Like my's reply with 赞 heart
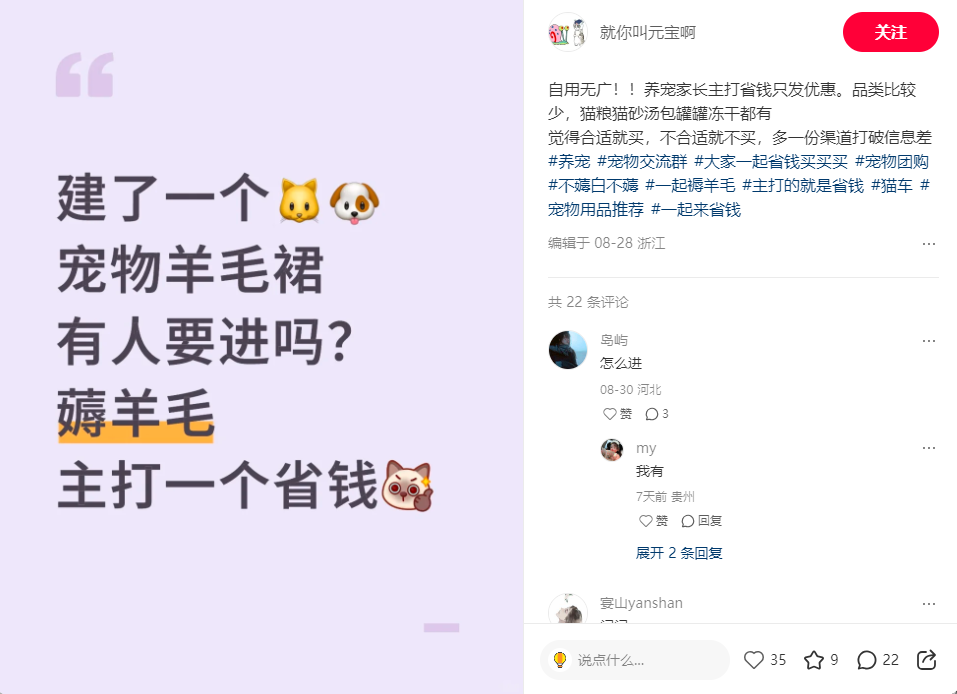Image resolution: width=957 pixels, height=694 pixels. click(x=653, y=521)
